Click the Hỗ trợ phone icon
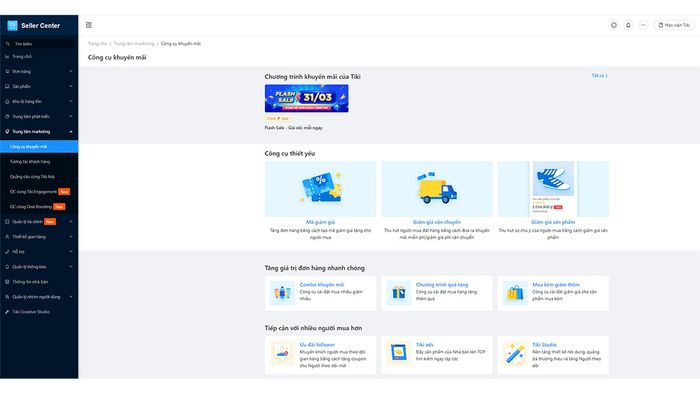This screenshot has height=394, width=700. [x=7, y=252]
